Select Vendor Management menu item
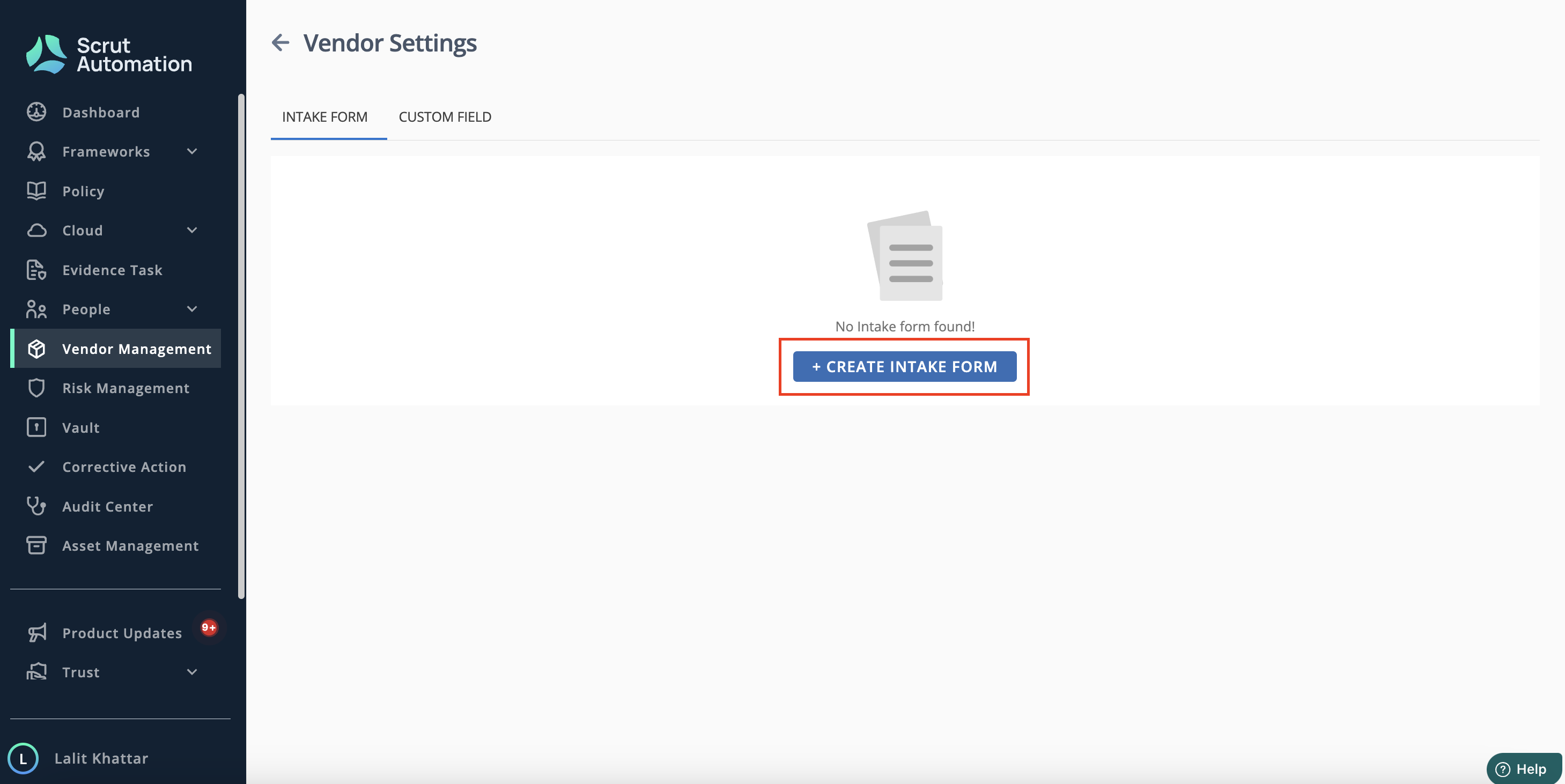The height and width of the screenshot is (784, 1565). coord(115,349)
